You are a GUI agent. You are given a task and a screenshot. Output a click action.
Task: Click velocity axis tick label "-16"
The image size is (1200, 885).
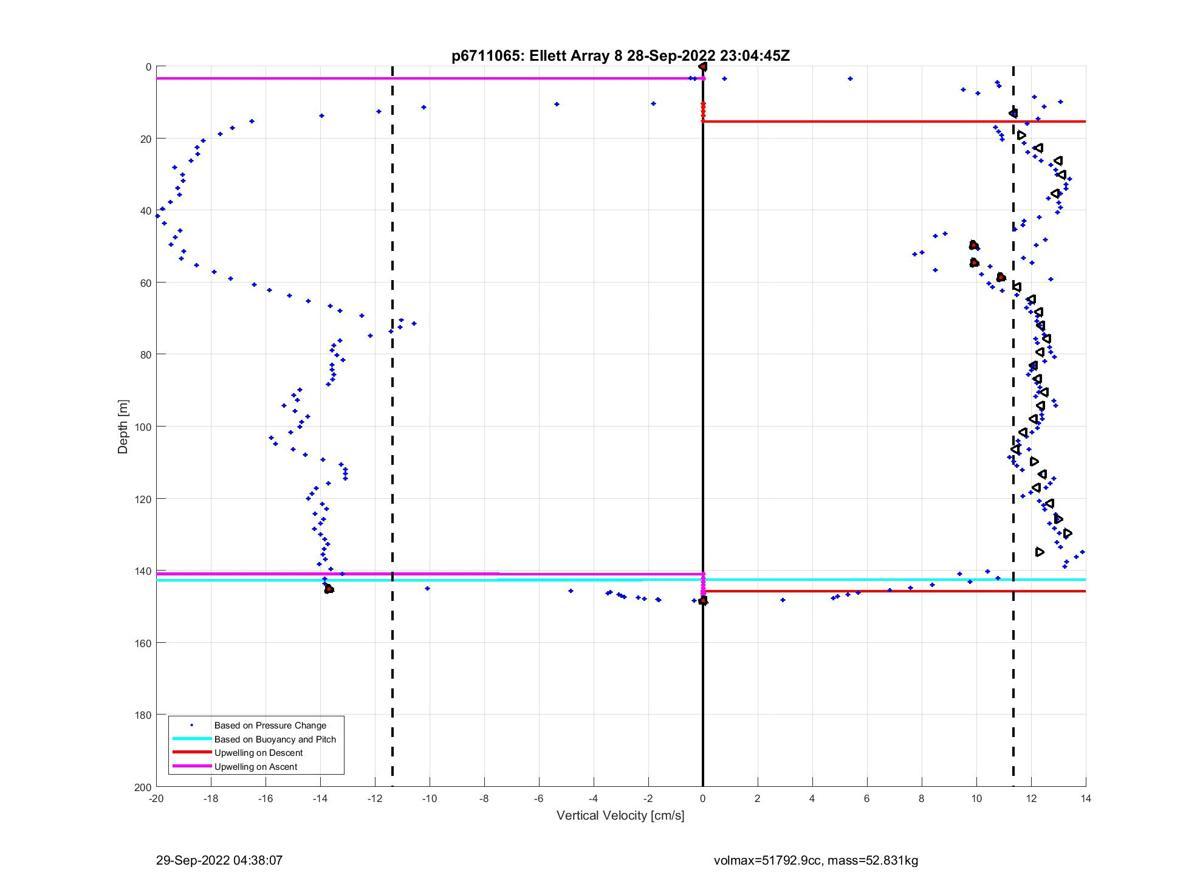click(x=266, y=798)
